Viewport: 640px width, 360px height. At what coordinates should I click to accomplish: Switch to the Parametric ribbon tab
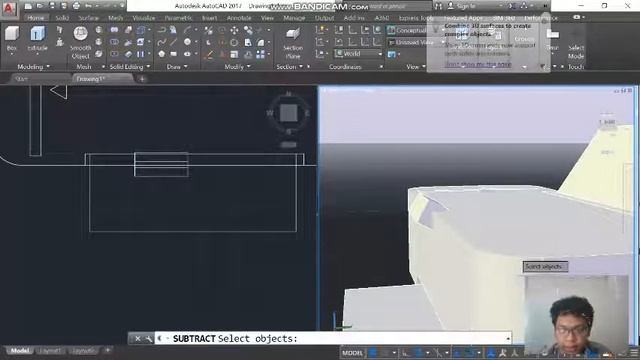point(178,18)
